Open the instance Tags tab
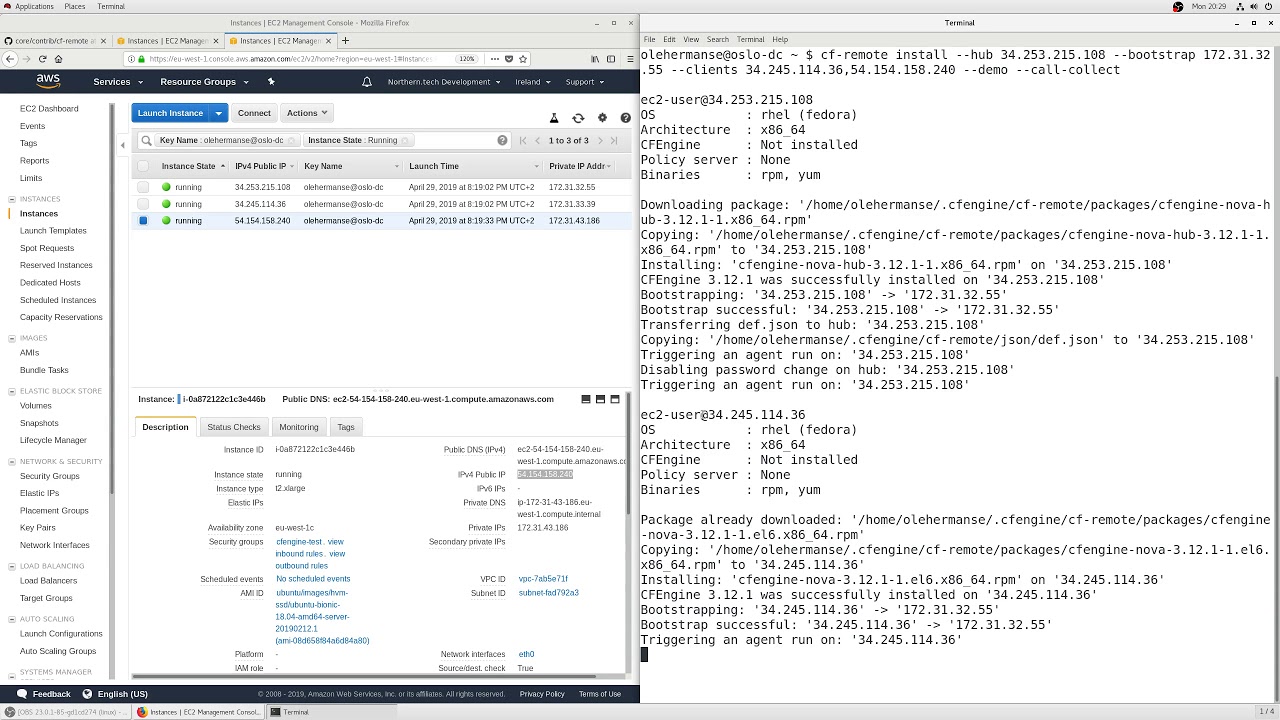 point(346,427)
